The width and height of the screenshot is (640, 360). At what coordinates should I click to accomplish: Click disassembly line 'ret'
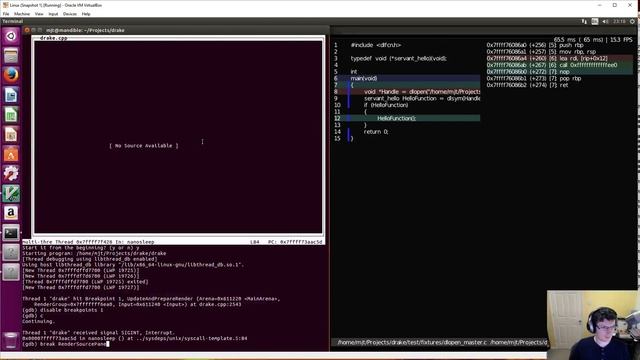[527, 85]
